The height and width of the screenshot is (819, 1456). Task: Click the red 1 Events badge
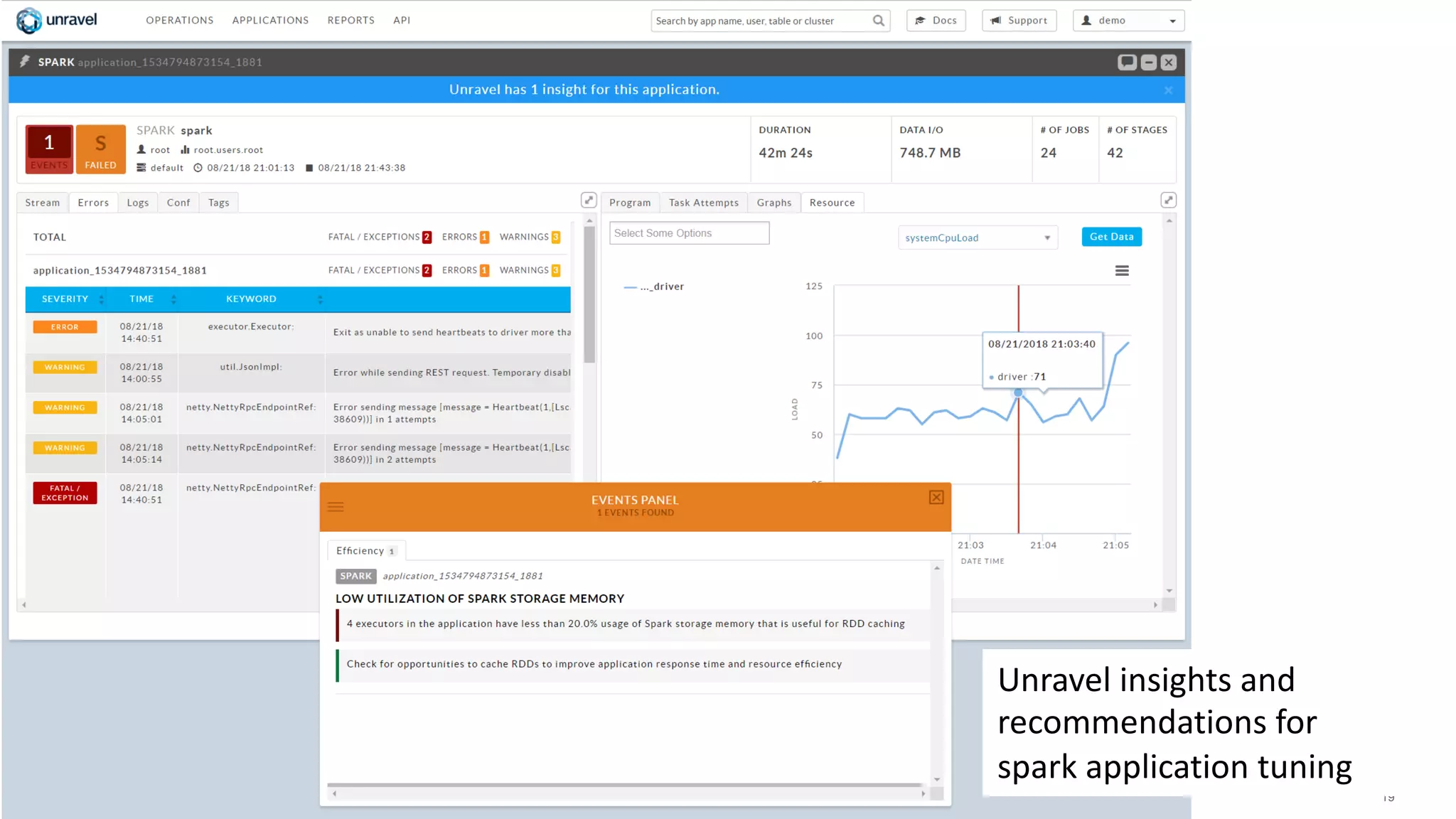[x=49, y=149]
